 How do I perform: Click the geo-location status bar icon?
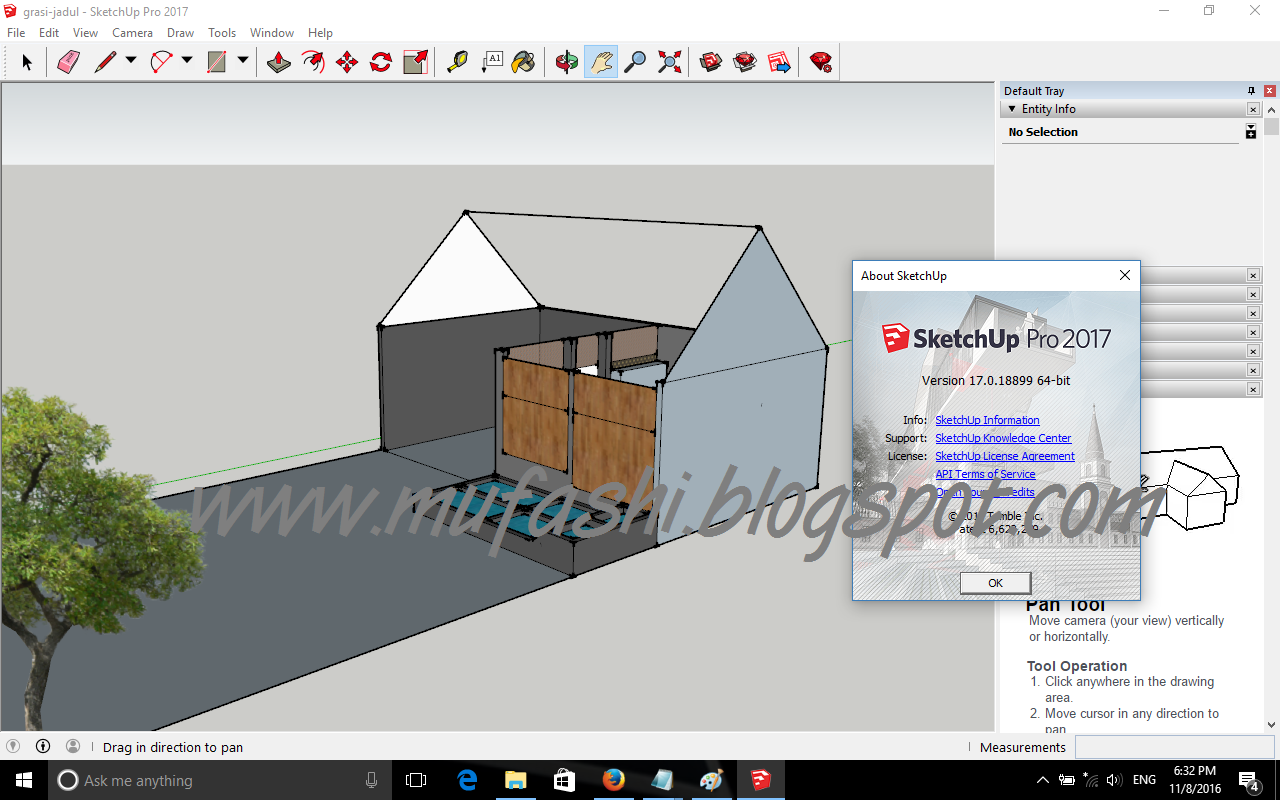click(13, 746)
